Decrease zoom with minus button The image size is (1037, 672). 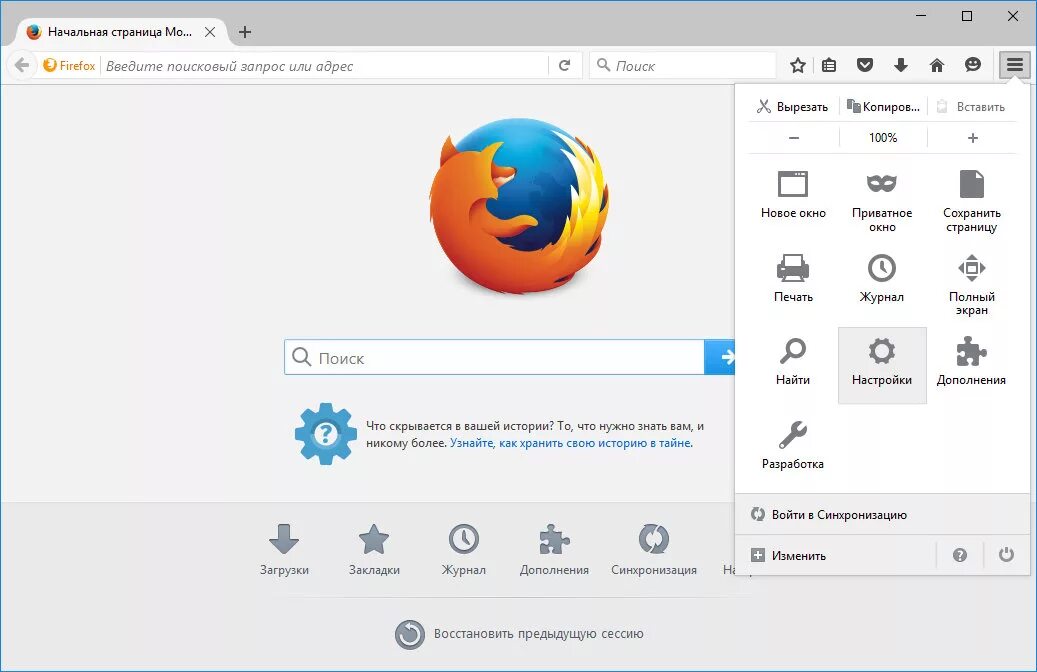794,138
